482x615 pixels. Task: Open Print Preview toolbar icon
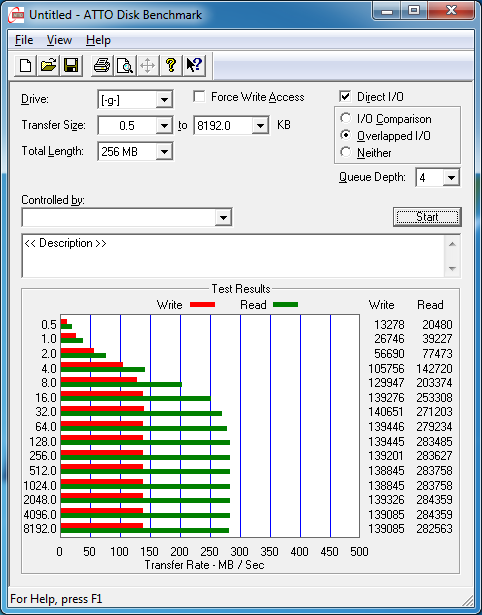coord(125,65)
